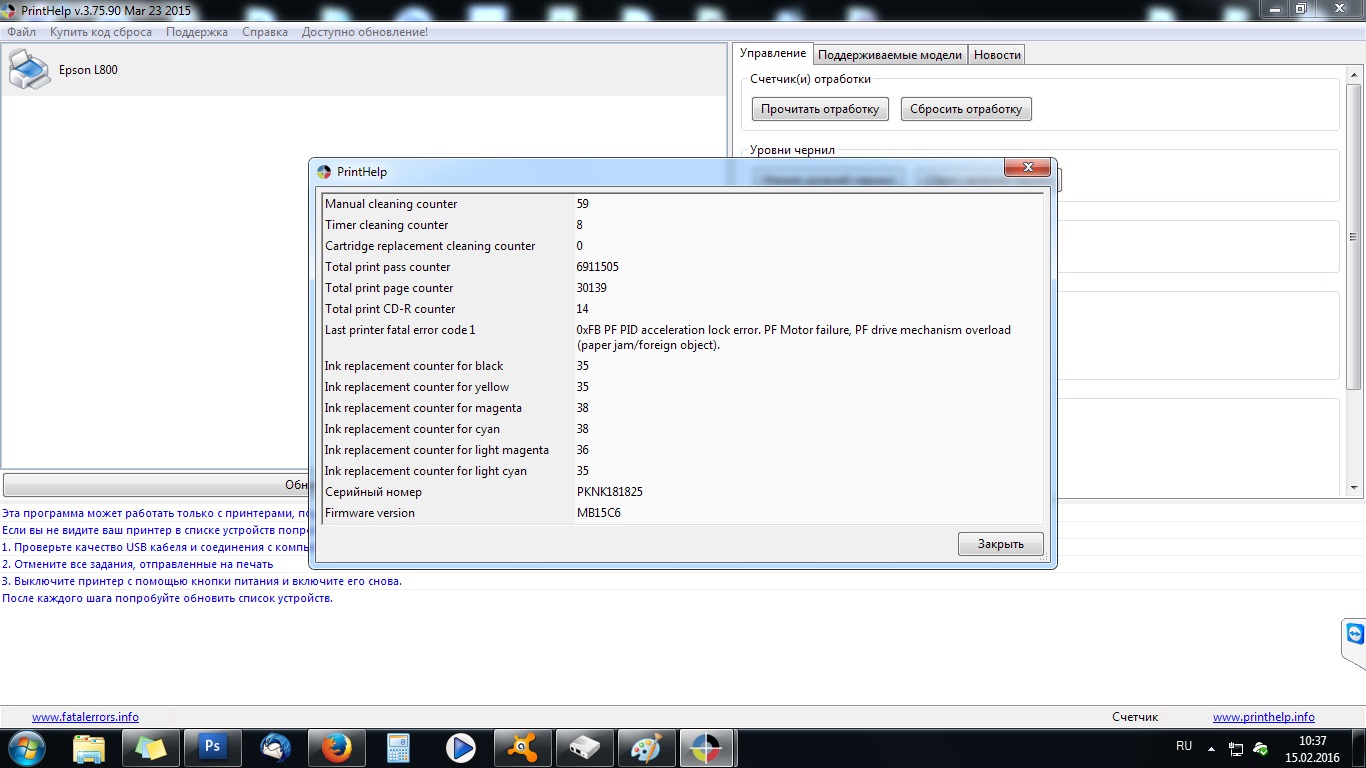Click the Last printer fatal error code label
The width and height of the screenshot is (1366, 768).
tap(400, 330)
